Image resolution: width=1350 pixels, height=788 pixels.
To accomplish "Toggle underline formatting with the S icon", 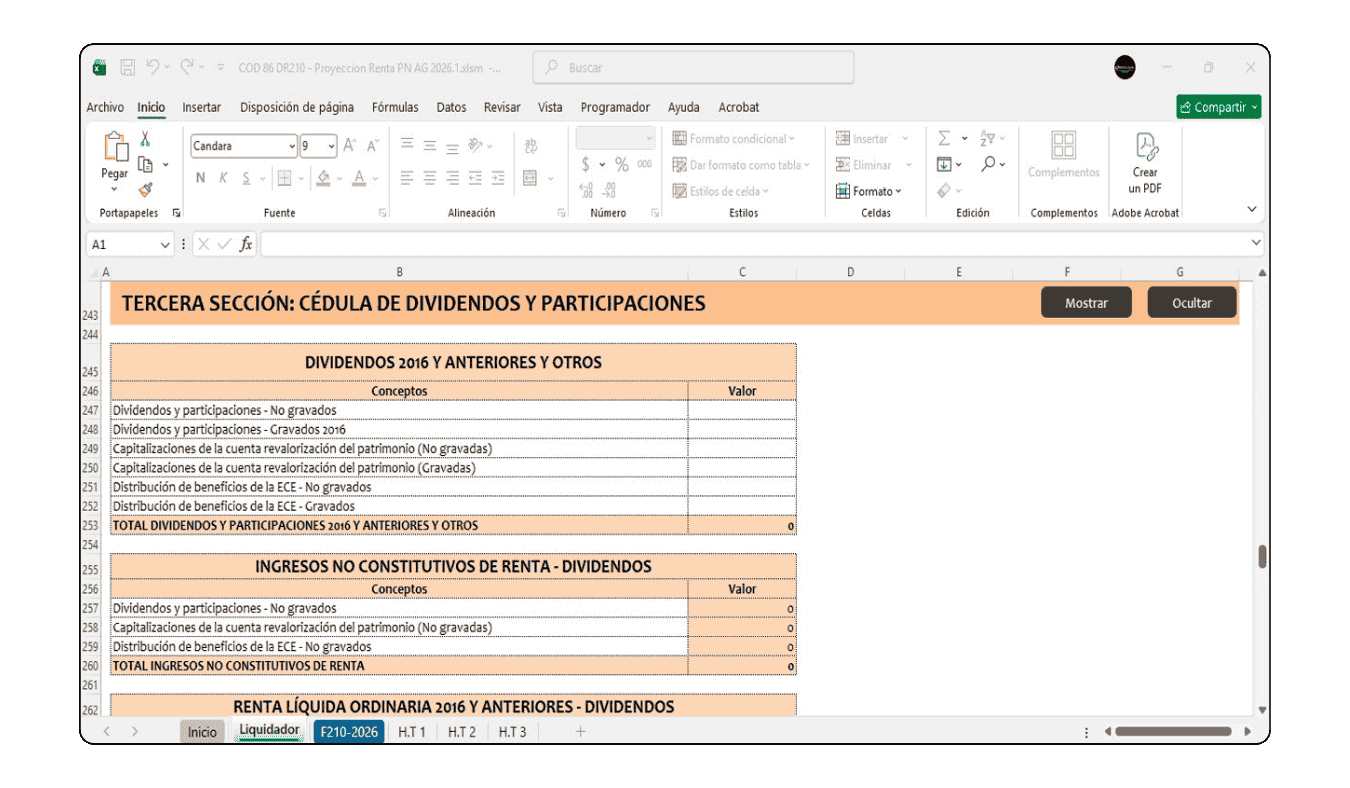I will [246, 178].
